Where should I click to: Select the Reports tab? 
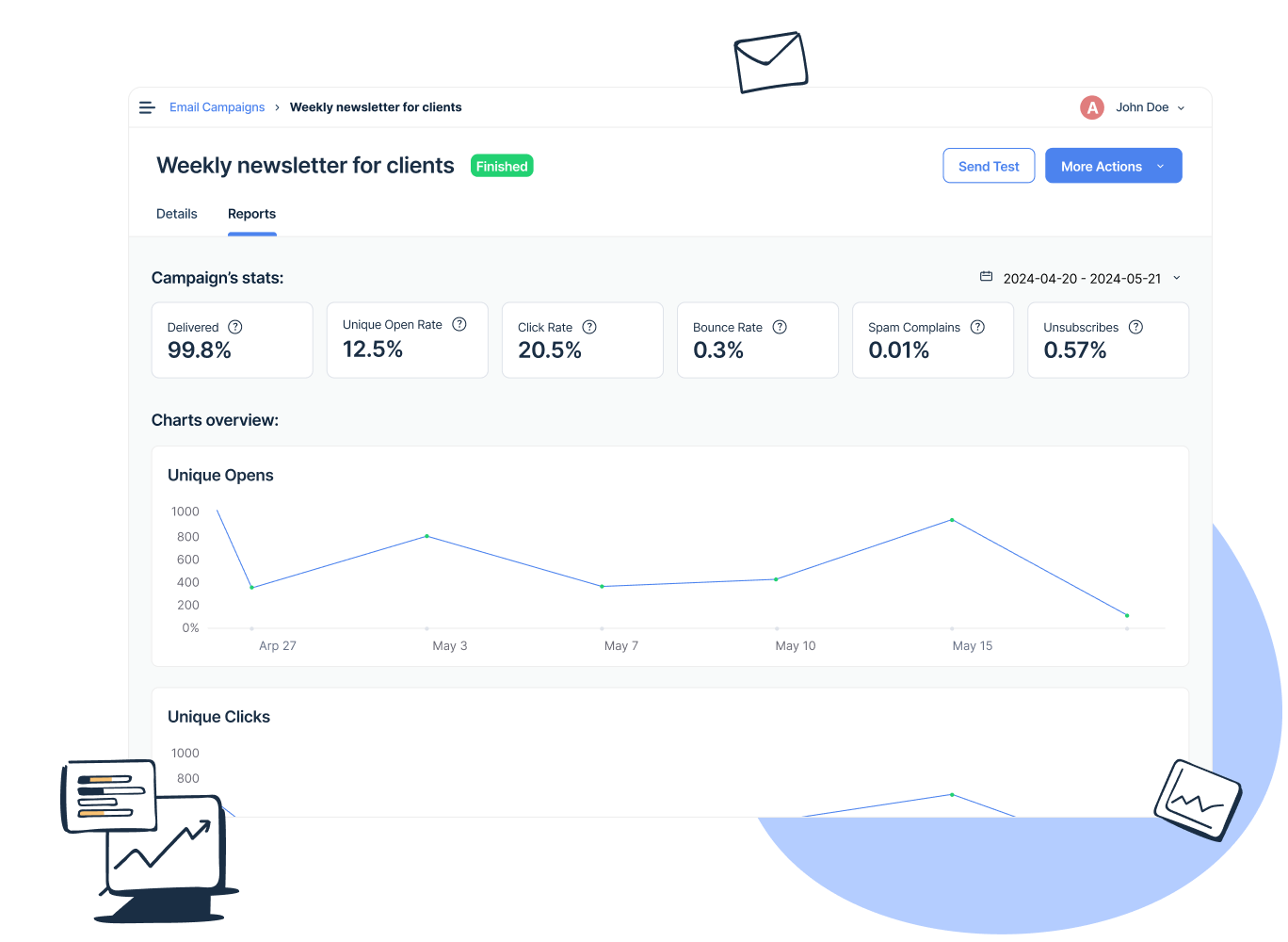tap(251, 214)
